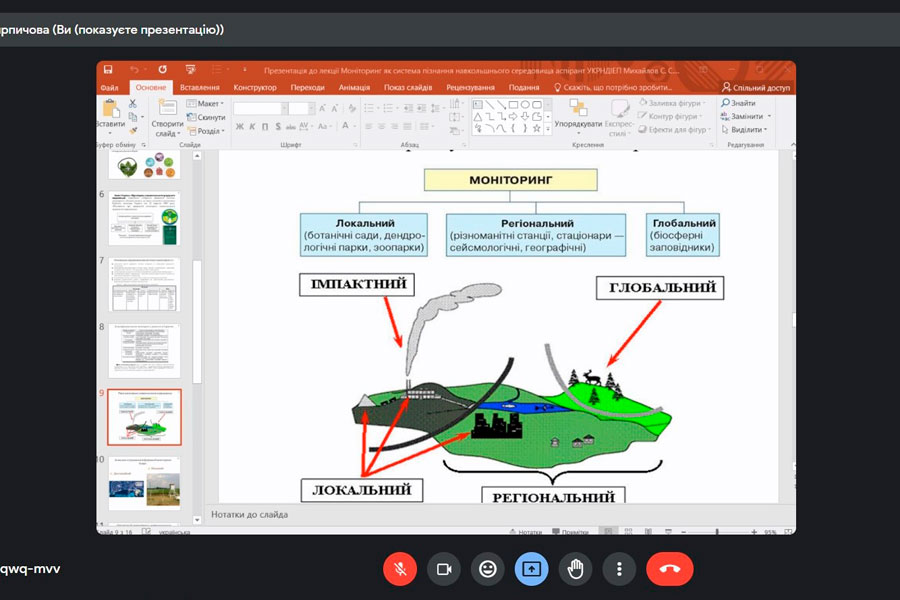900x600 pixels.
Task: Open more options three-dot menu
Action: [620, 569]
